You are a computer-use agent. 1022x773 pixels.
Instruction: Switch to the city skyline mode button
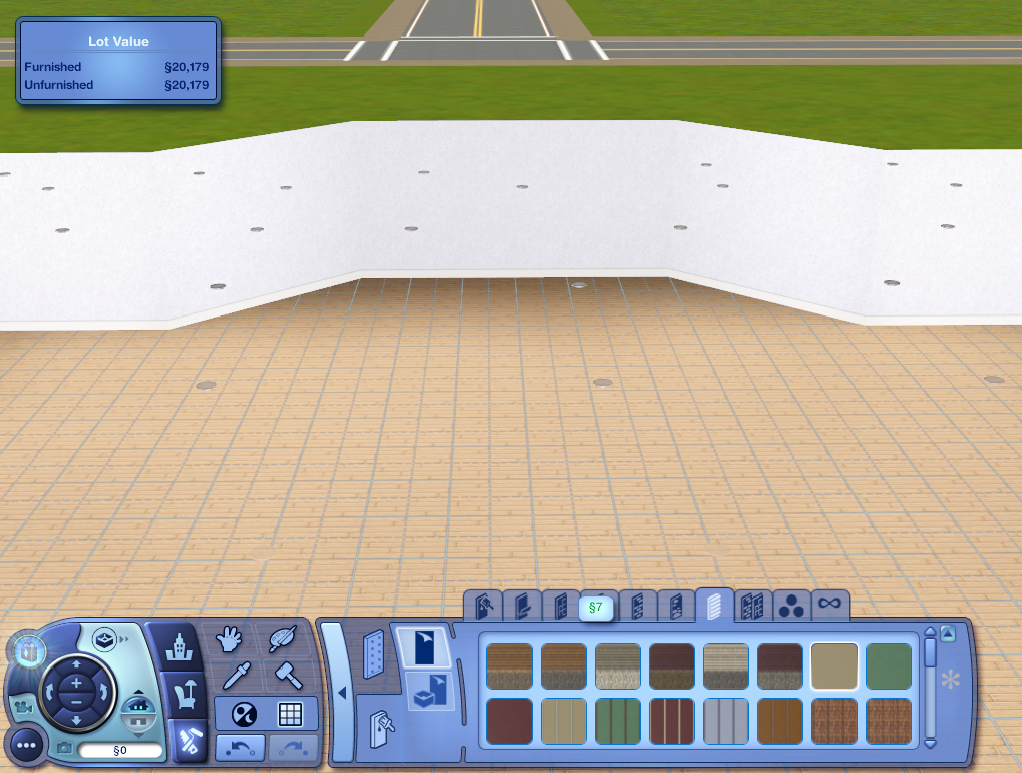click(x=178, y=647)
